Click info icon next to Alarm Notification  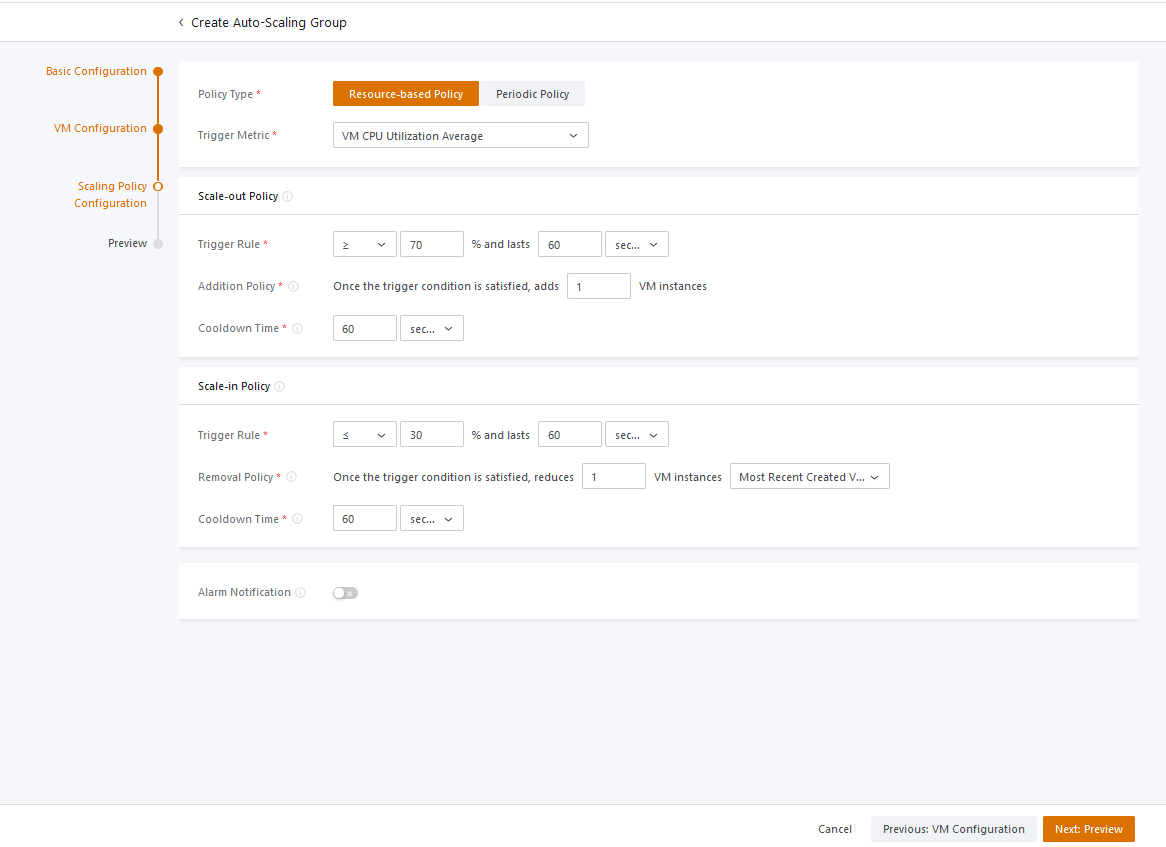301,593
